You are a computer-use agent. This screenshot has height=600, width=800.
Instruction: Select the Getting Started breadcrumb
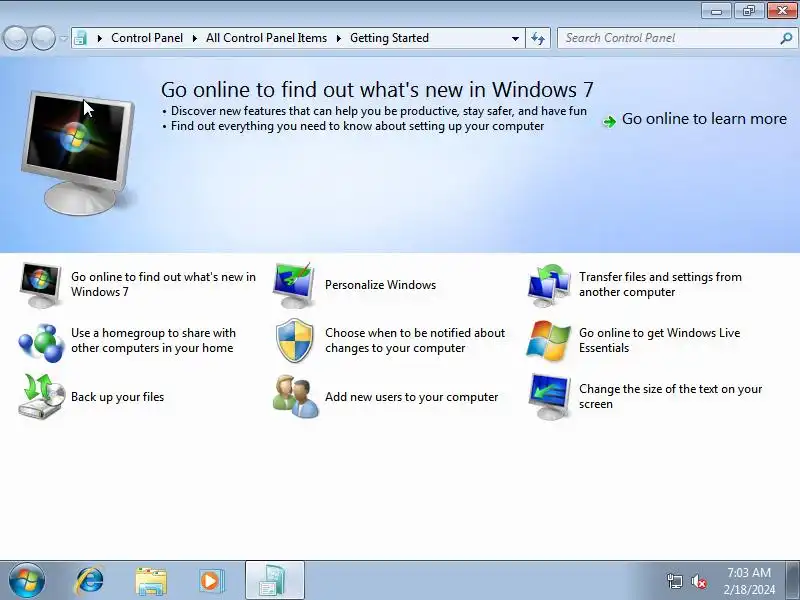[x=389, y=38]
